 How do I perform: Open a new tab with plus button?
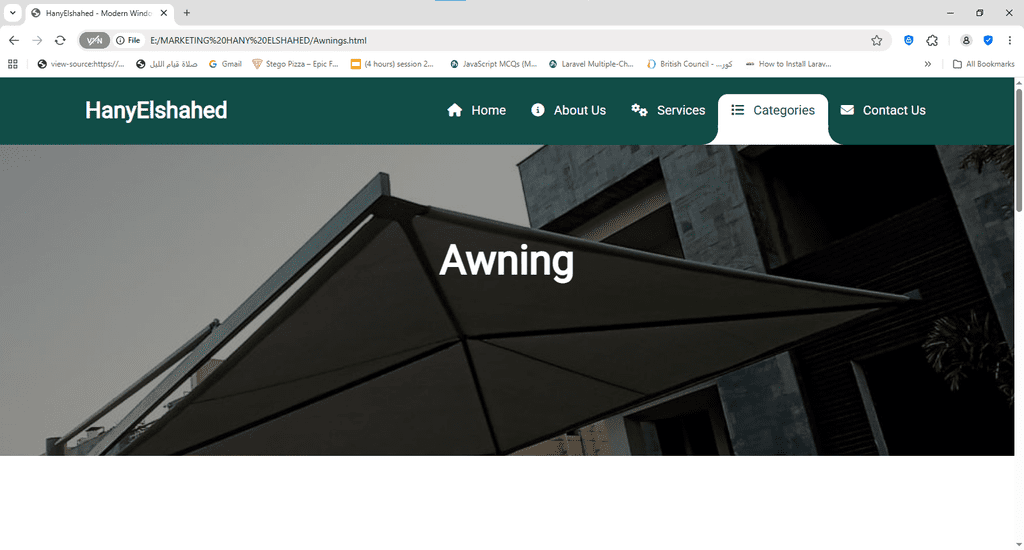pyautogui.click(x=187, y=12)
